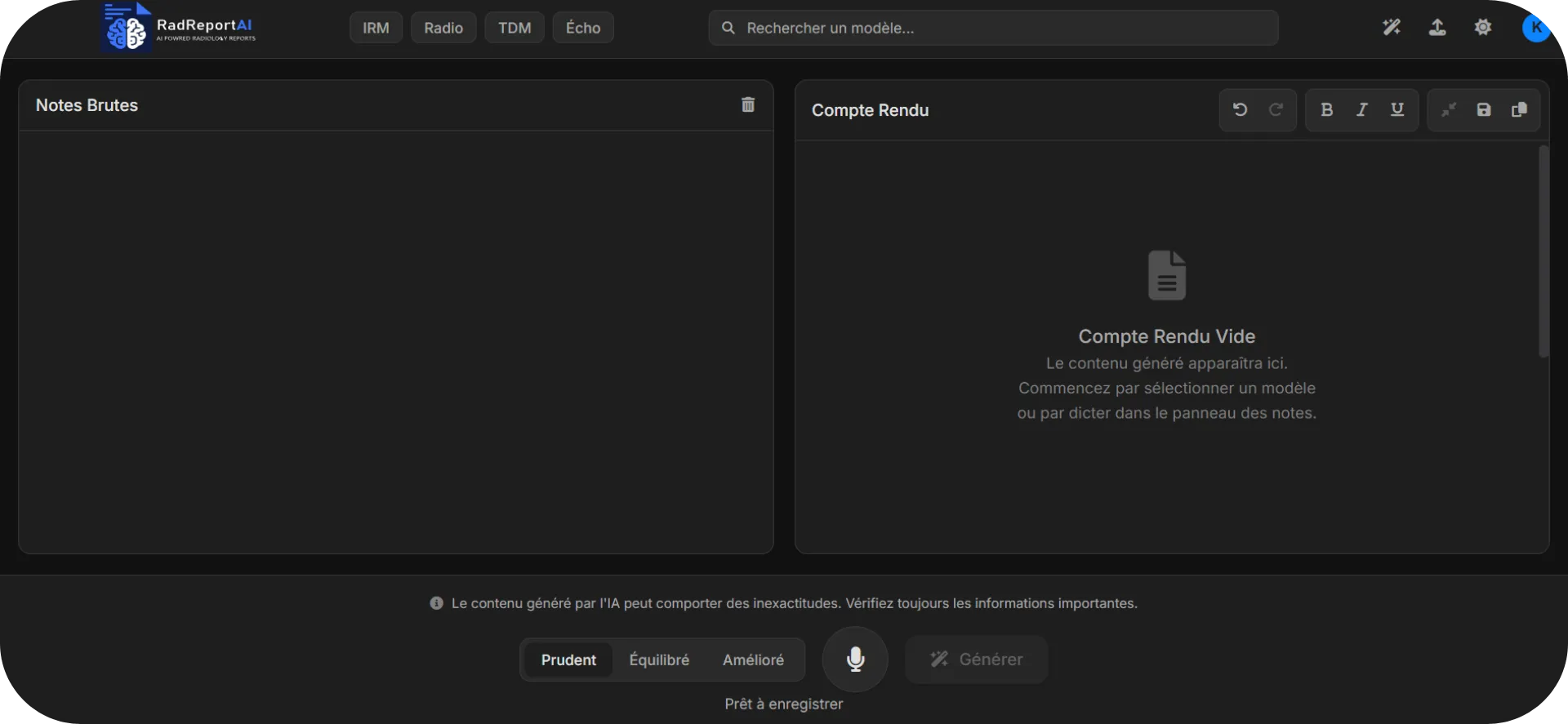
Task: Toggle bold formatting
Action: pyautogui.click(x=1326, y=109)
